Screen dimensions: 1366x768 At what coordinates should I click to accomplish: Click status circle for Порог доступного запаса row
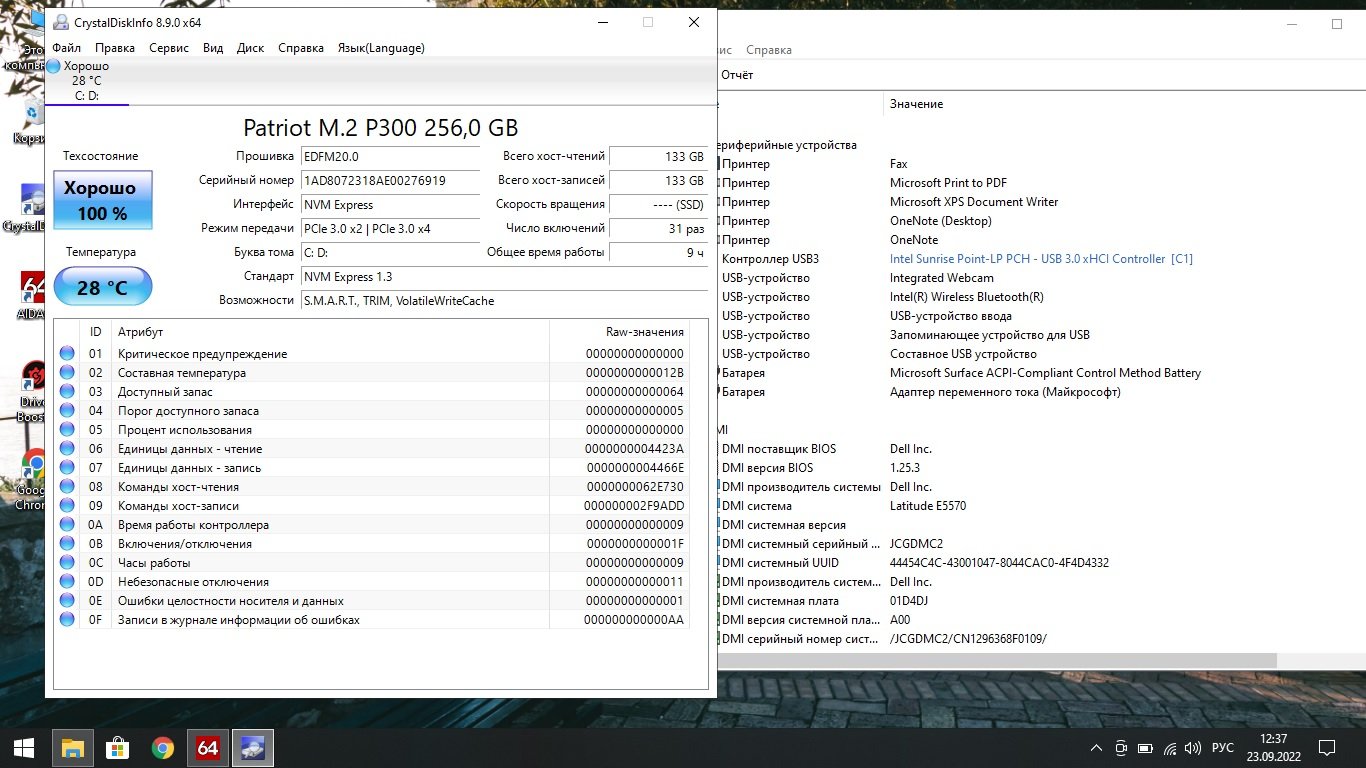(x=67, y=410)
